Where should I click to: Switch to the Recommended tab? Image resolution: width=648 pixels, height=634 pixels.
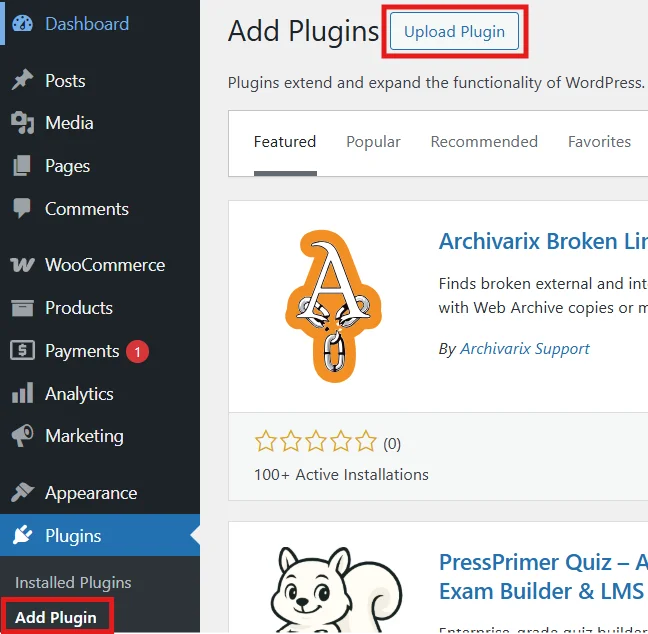click(x=484, y=142)
